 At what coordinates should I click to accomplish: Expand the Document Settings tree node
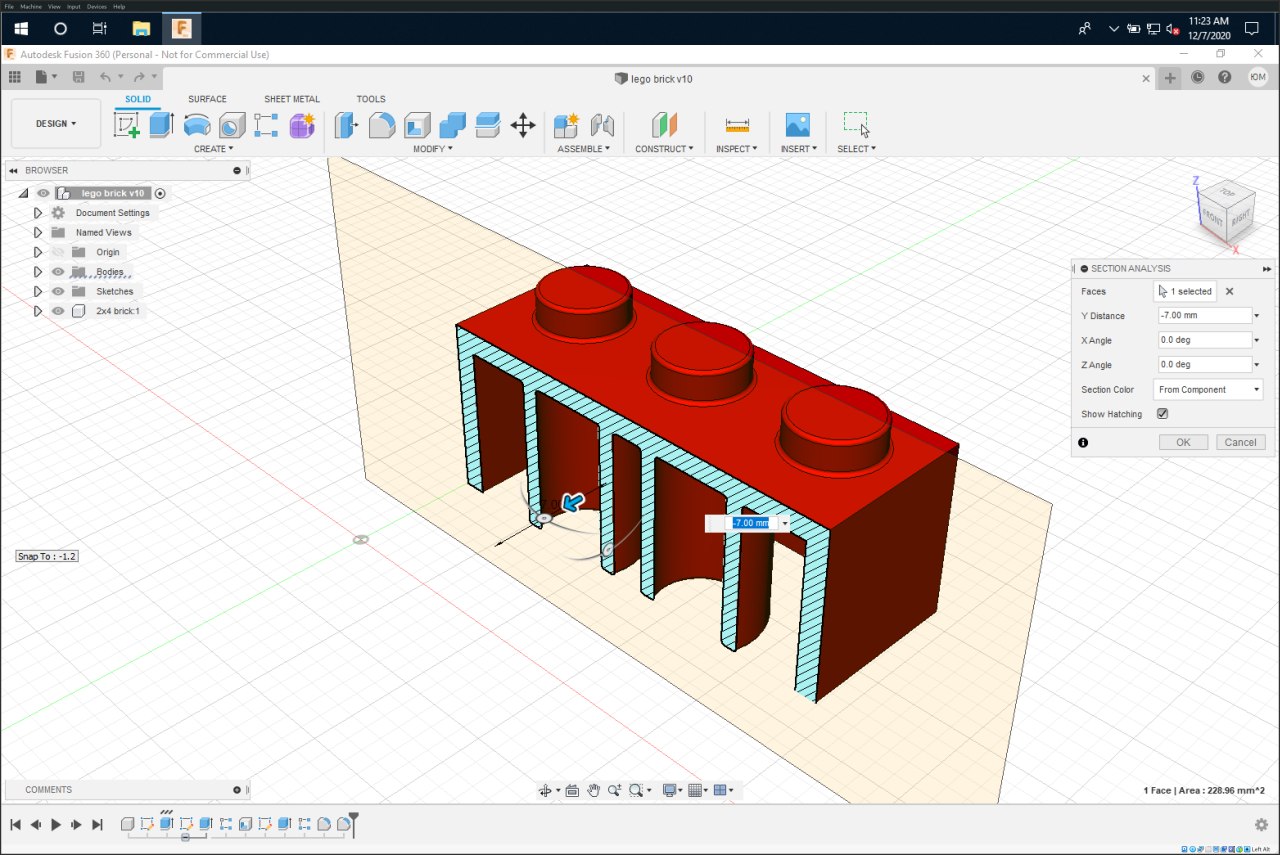pyautogui.click(x=38, y=213)
